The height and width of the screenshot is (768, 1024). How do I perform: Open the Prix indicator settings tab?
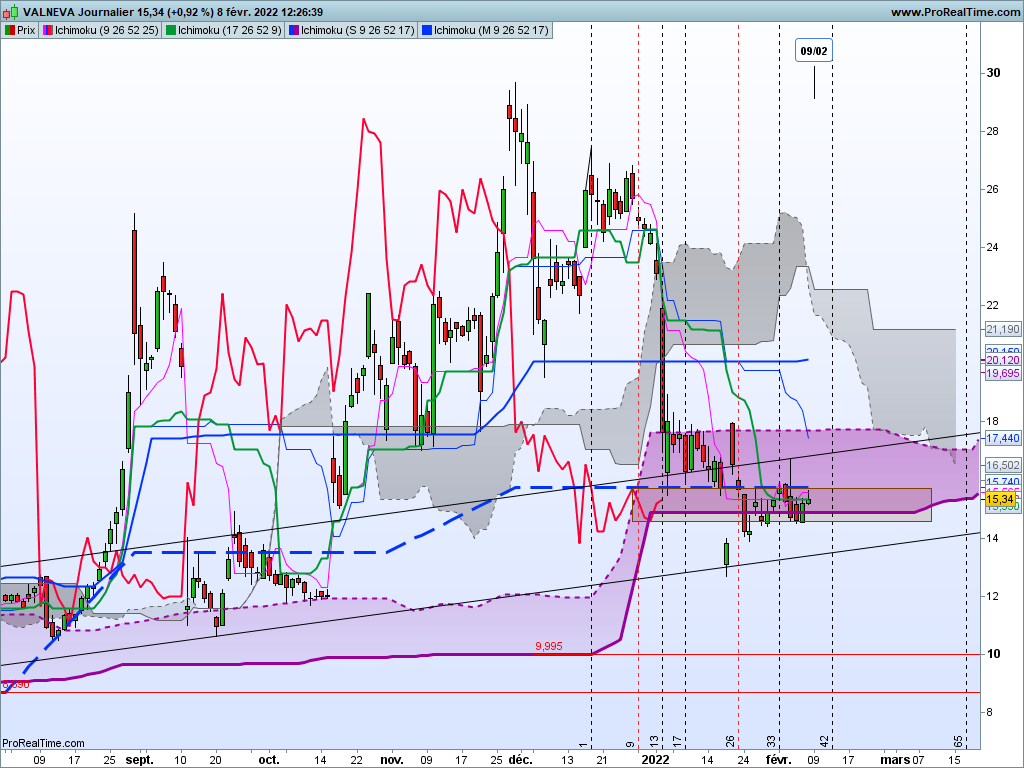pyautogui.click(x=20, y=30)
